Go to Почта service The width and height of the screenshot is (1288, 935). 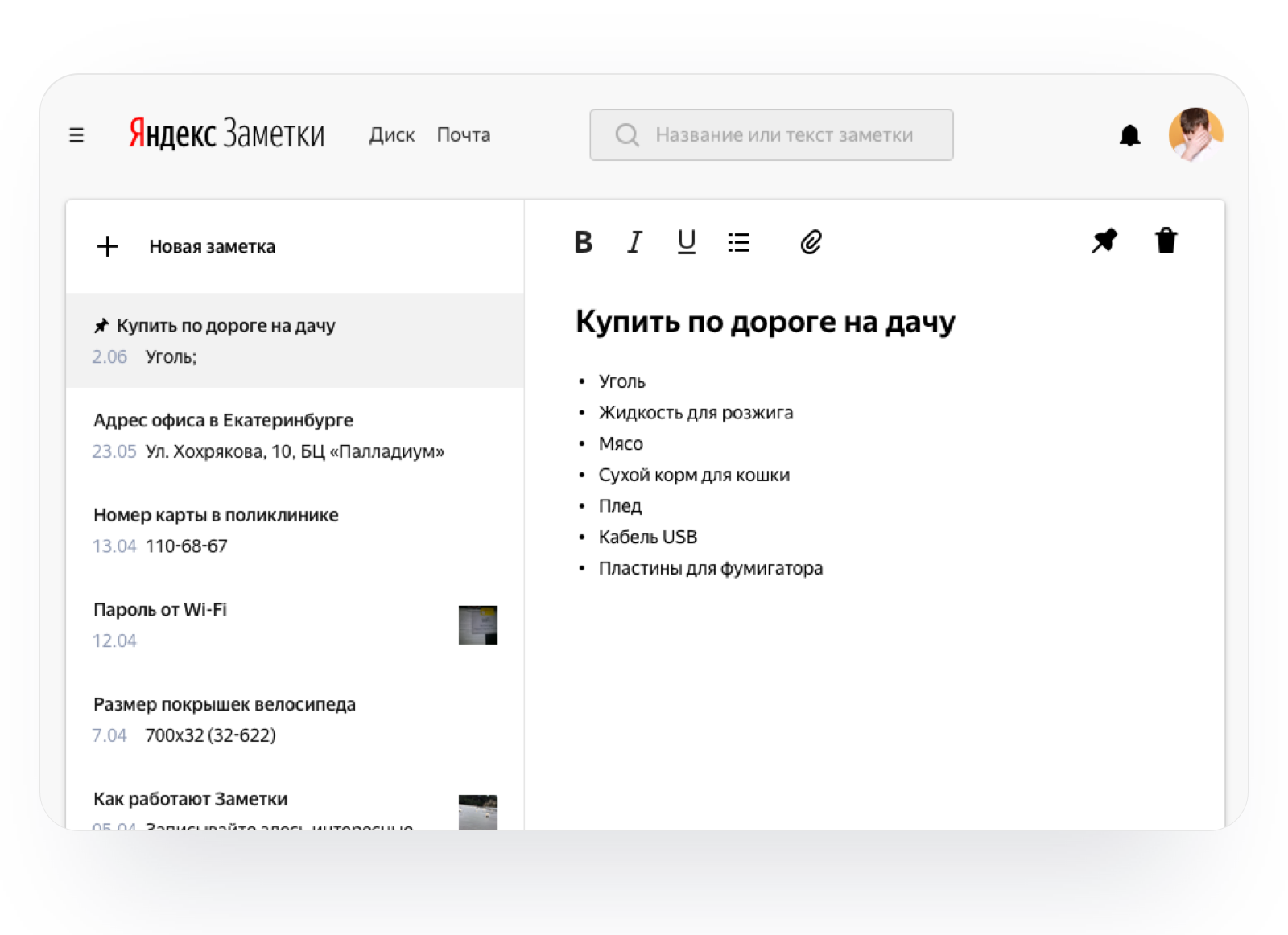point(464,135)
